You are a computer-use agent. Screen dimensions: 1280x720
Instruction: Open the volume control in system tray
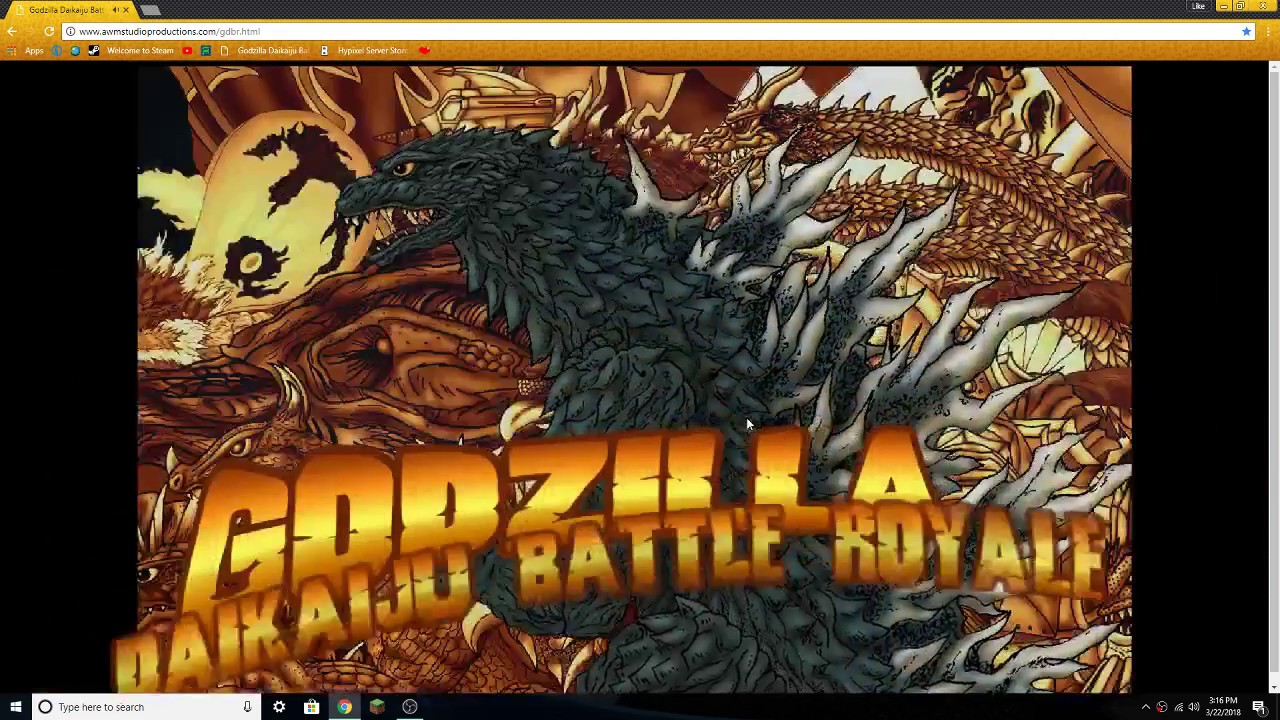point(1193,707)
